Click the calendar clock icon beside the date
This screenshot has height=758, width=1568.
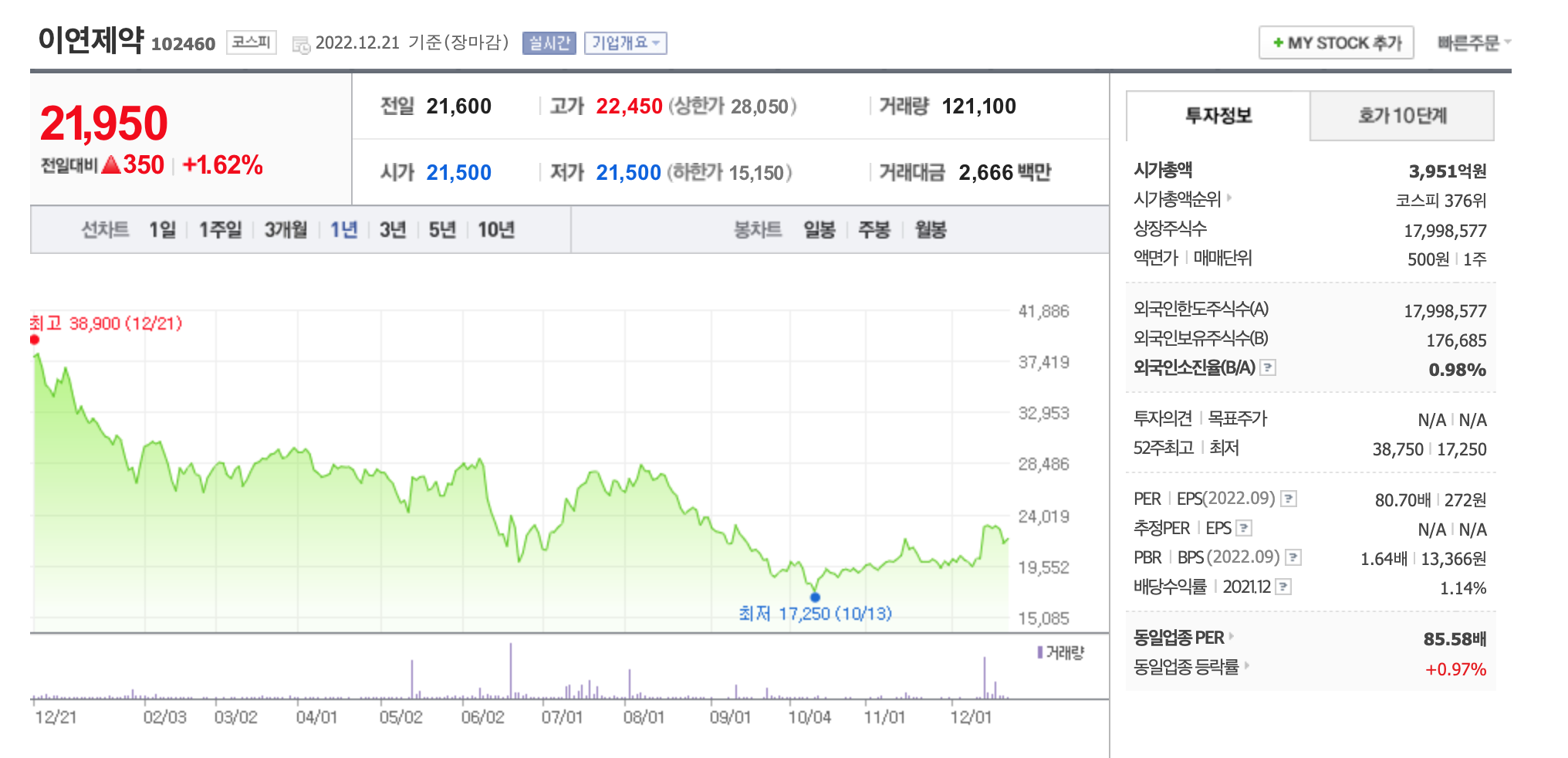tap(301, 45)
